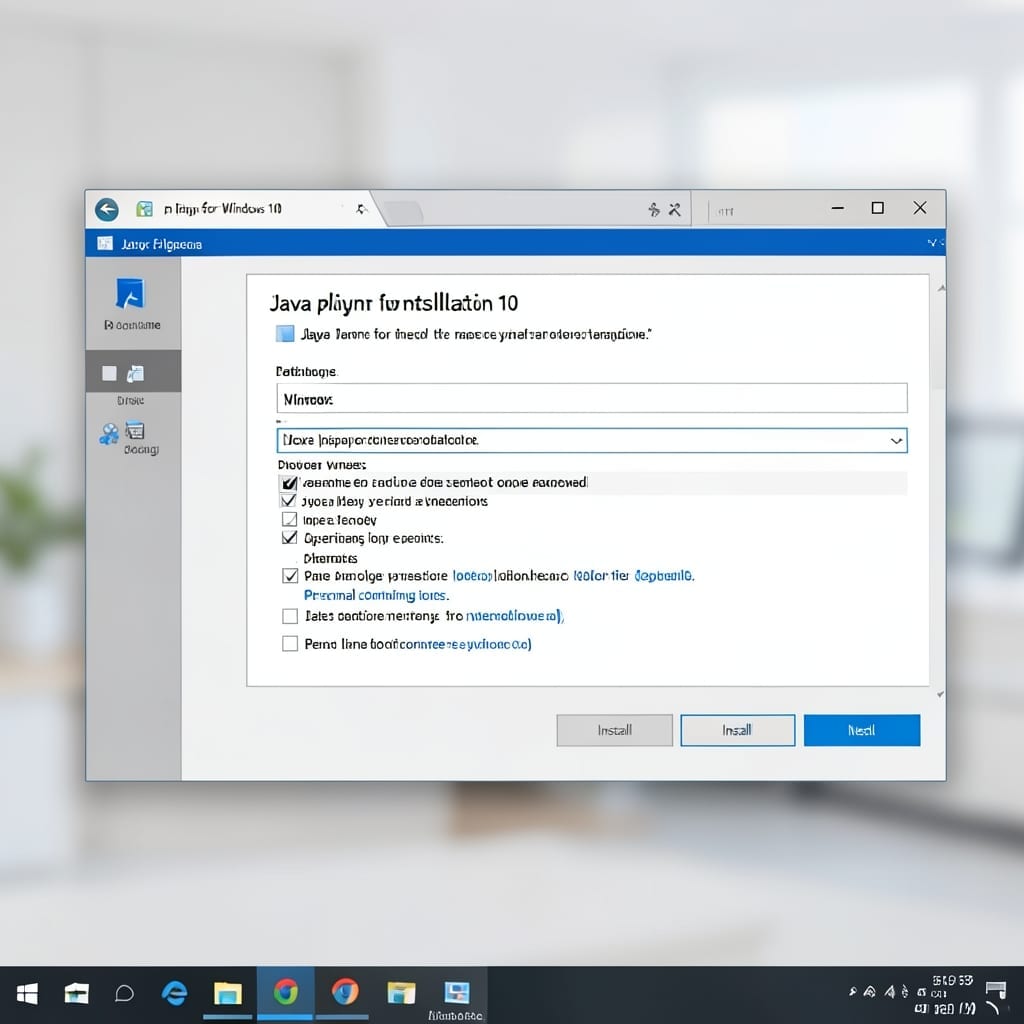Toggle the first, highlighted checkbox in the list
This screenshot has height=1024, width=1024.
289,483
